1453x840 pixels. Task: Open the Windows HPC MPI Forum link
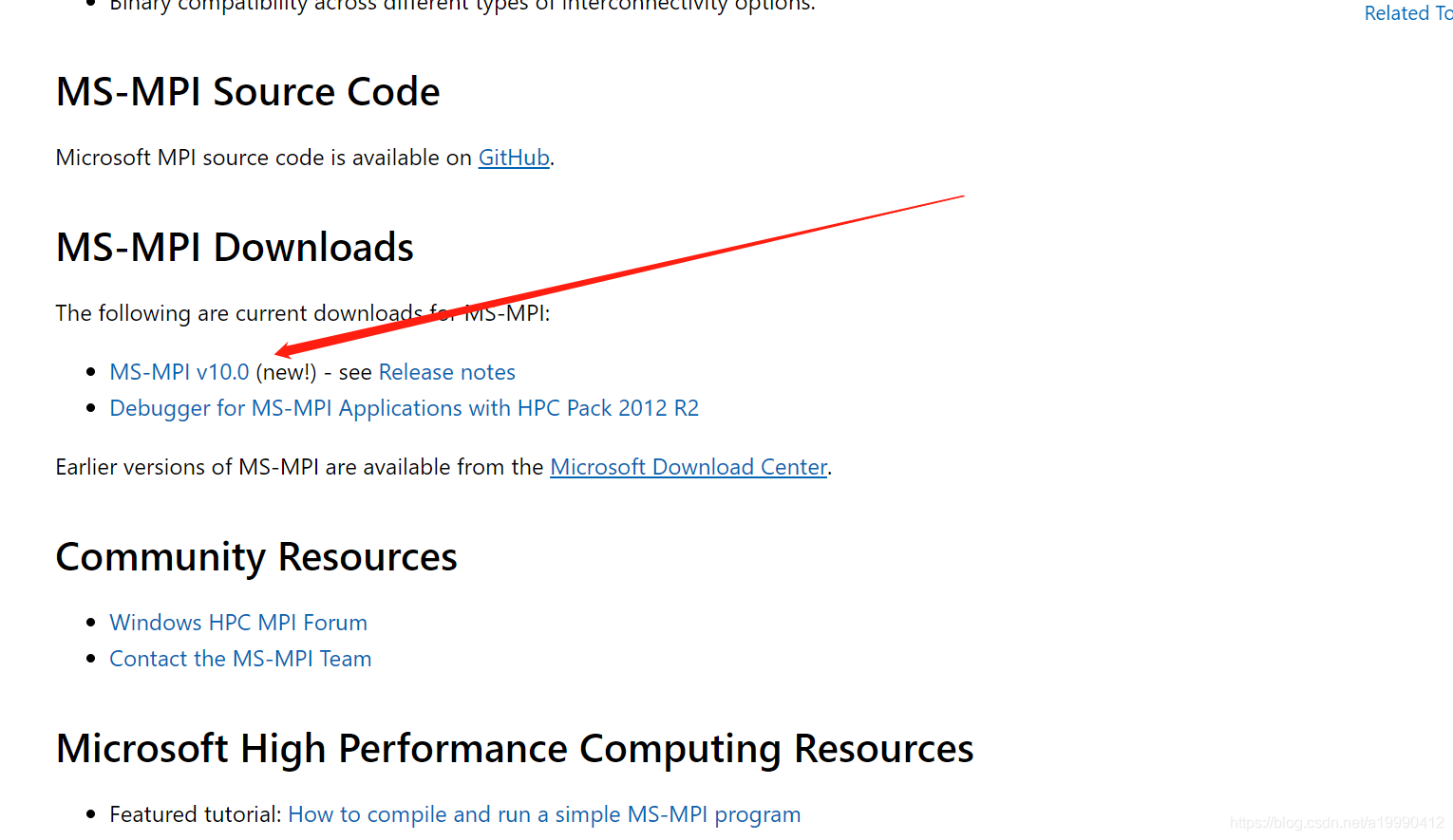coord(238,623)
